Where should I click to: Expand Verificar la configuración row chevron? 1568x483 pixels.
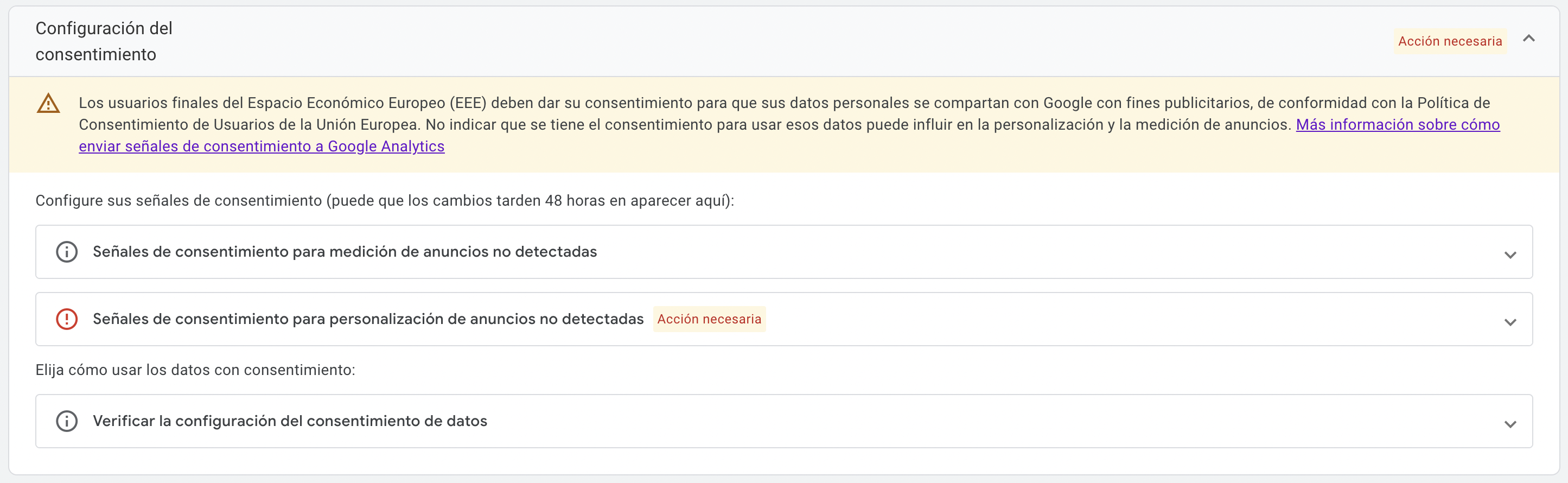[1509, 424]
